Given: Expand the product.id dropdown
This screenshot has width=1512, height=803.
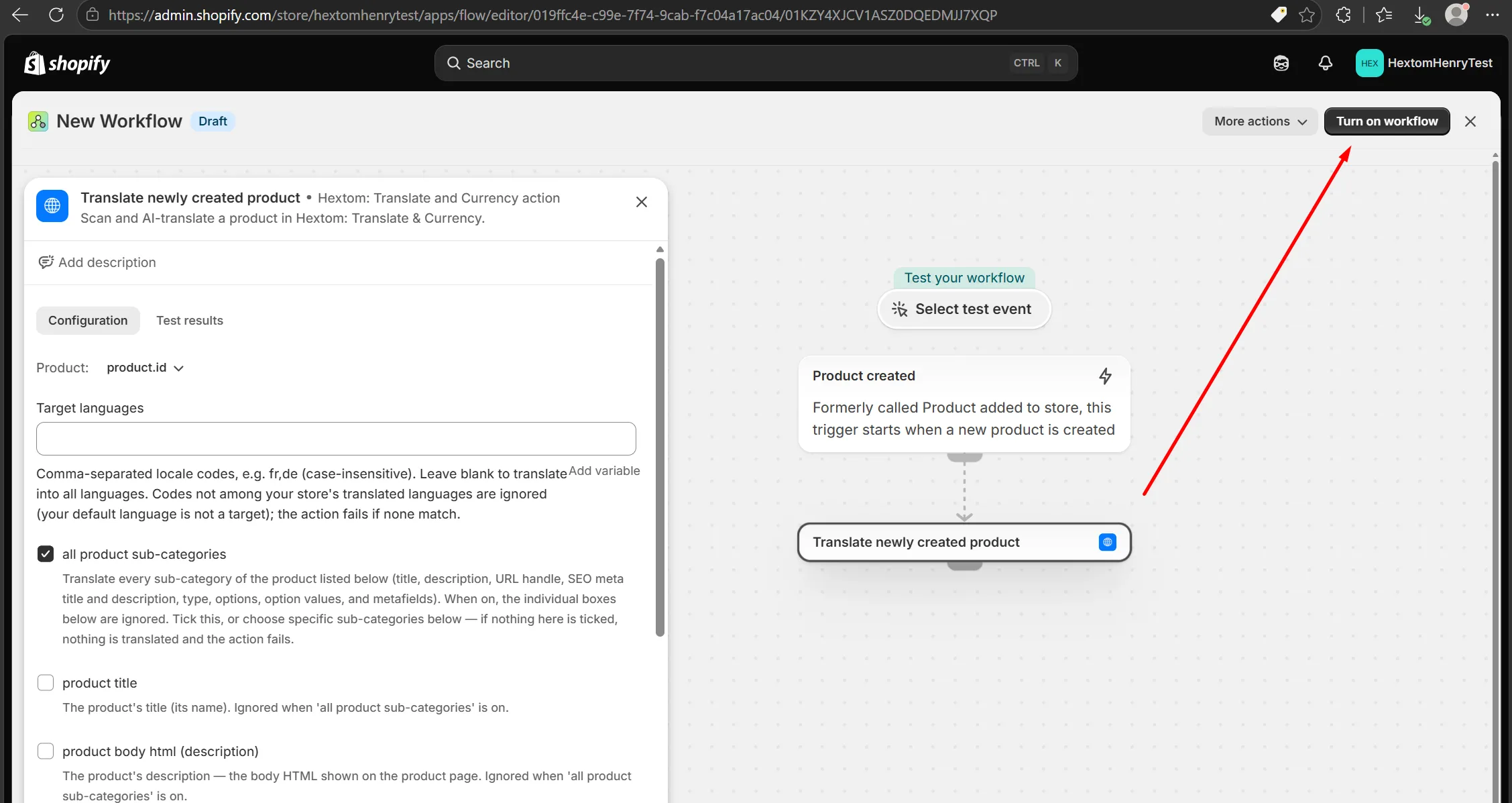Looking at the screenshot, I should 145,368.
